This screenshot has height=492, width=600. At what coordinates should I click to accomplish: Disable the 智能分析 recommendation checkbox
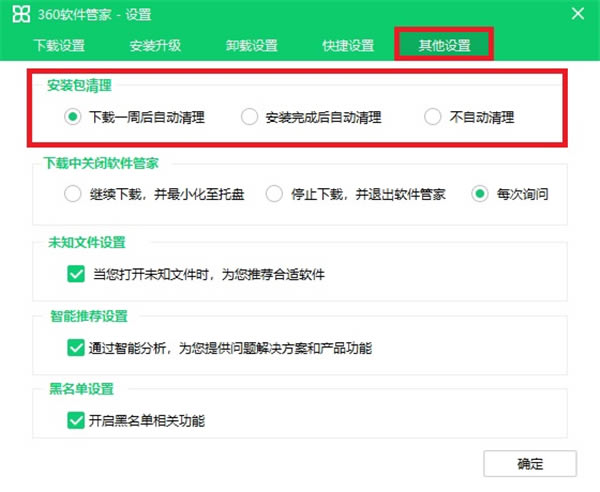coord(75,347)
